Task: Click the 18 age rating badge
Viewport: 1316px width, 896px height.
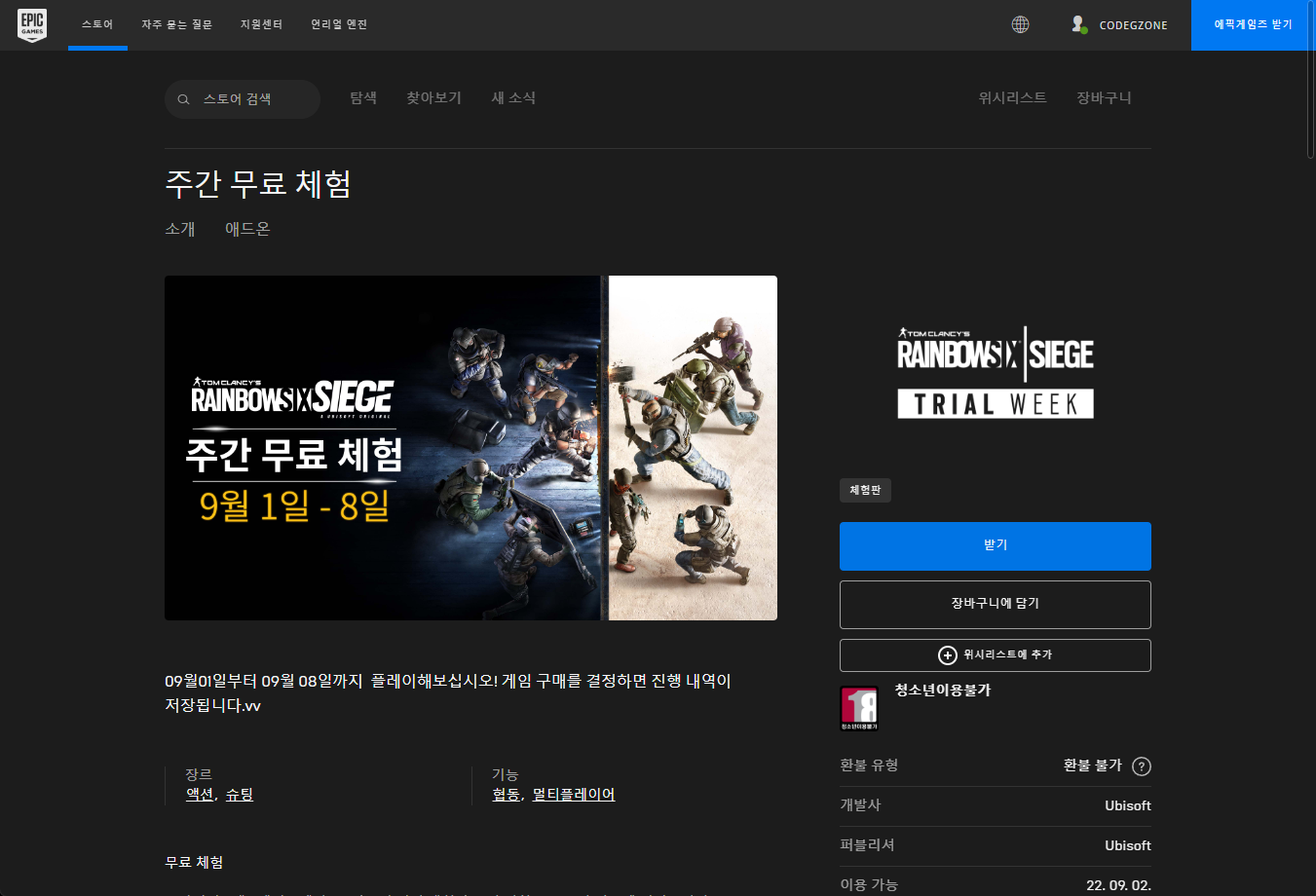Action: [859, 708]
